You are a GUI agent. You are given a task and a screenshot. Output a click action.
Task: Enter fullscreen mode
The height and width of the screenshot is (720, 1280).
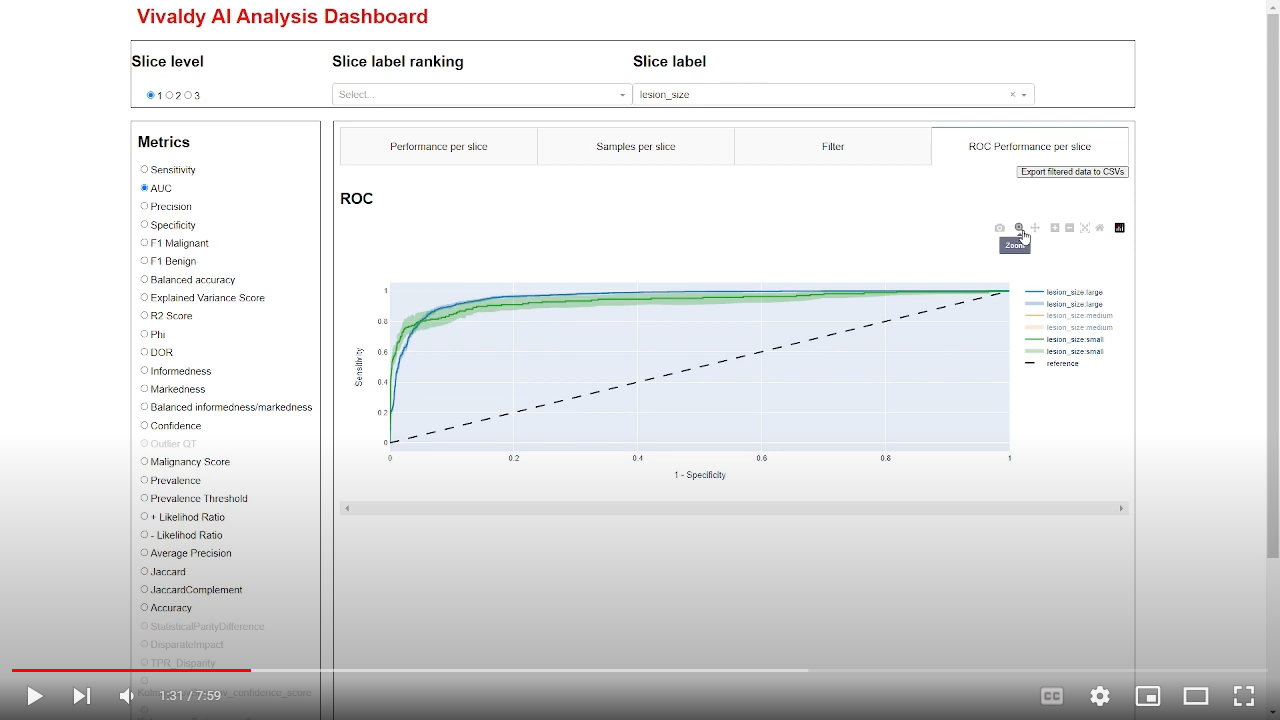(x=1244, y=696)
